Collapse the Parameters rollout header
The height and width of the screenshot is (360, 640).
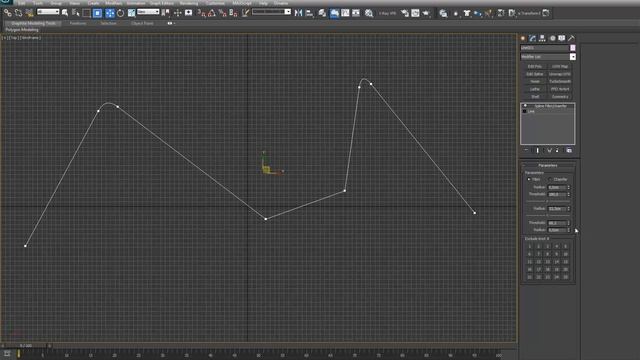pos(548,165)
